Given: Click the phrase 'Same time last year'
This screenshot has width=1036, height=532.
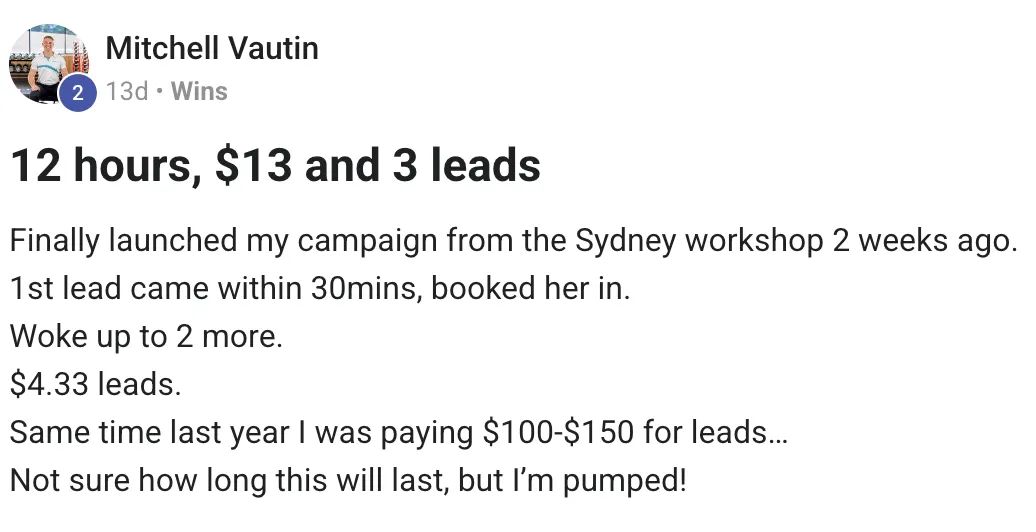Looking at the screenshot, I should pos(149,433).
